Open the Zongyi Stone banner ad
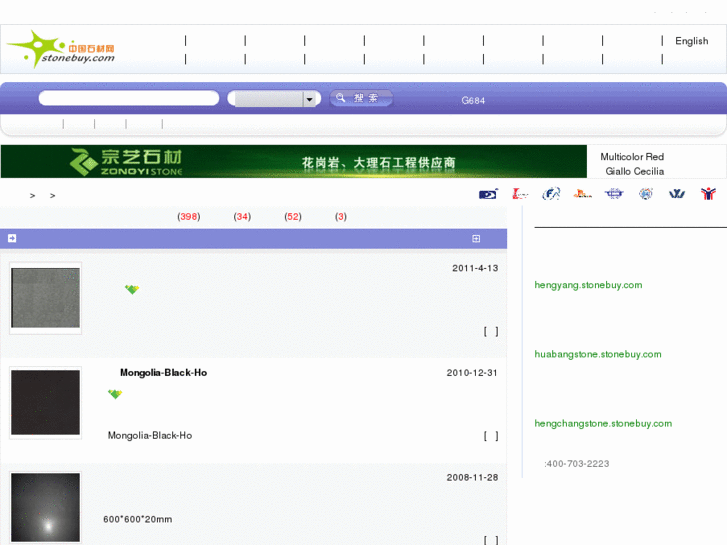727x545 pixels. 293,161
